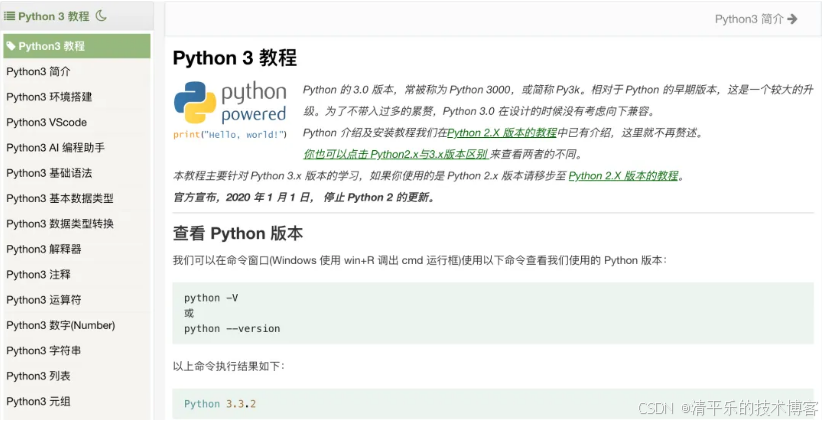Open Python3 数字(Number) chapter
The width and height of the screenshot is (830, 424).
coord(61,326)
